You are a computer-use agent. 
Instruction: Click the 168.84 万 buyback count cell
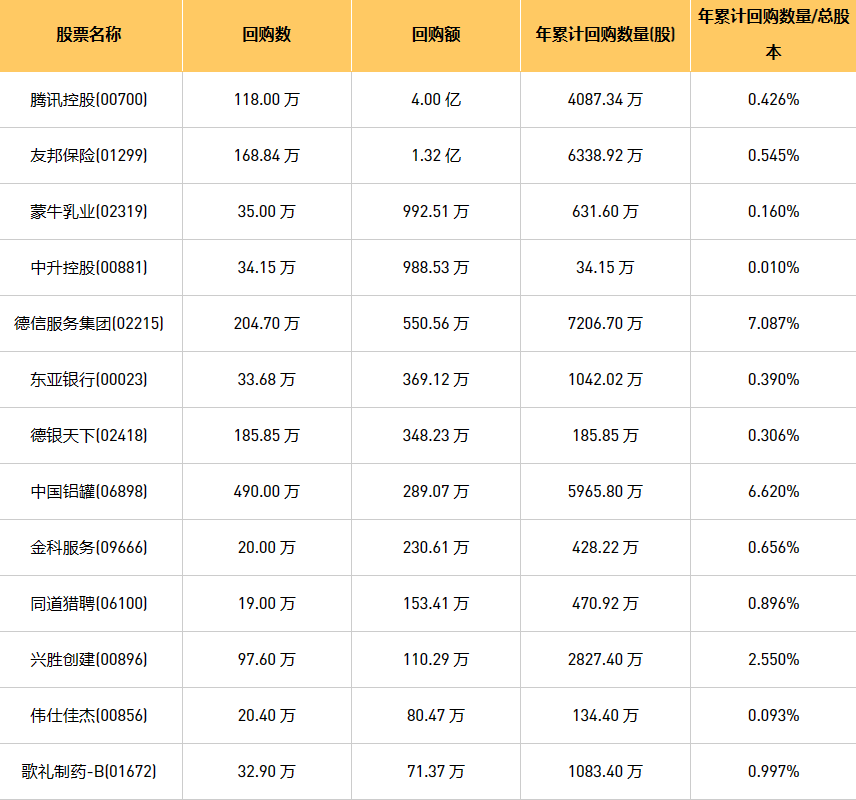[266, 156]
